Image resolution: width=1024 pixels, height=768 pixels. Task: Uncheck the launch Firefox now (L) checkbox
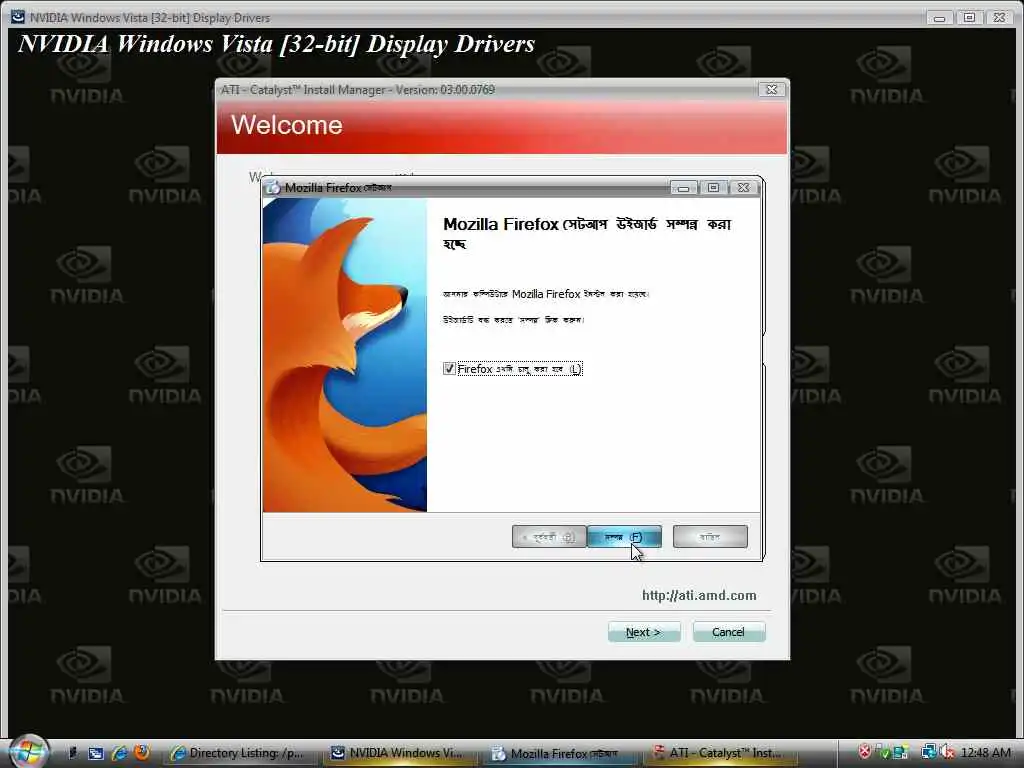coord(449,369)
